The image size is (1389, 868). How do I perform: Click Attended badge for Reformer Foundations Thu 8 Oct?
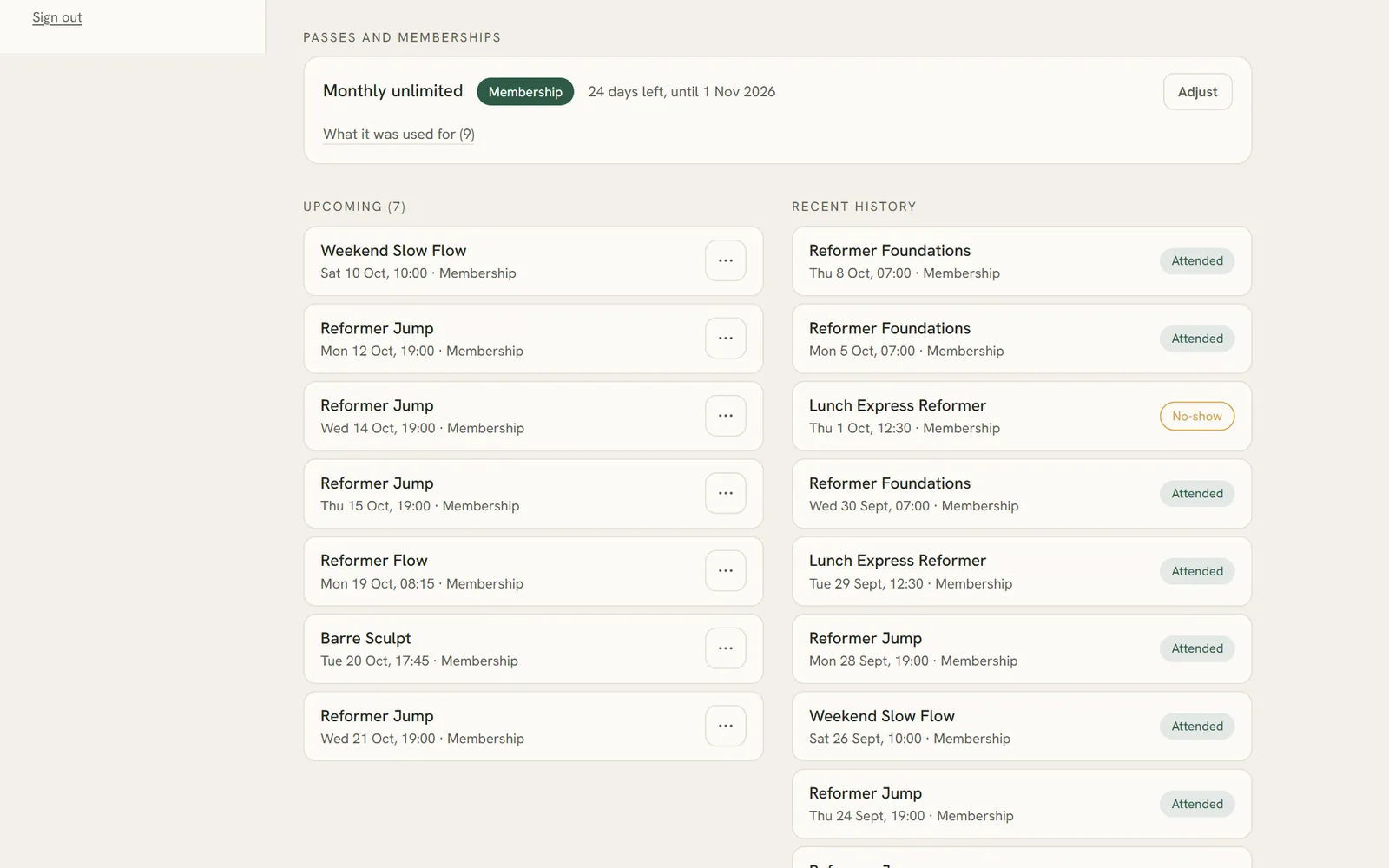tap(1196, 260)
